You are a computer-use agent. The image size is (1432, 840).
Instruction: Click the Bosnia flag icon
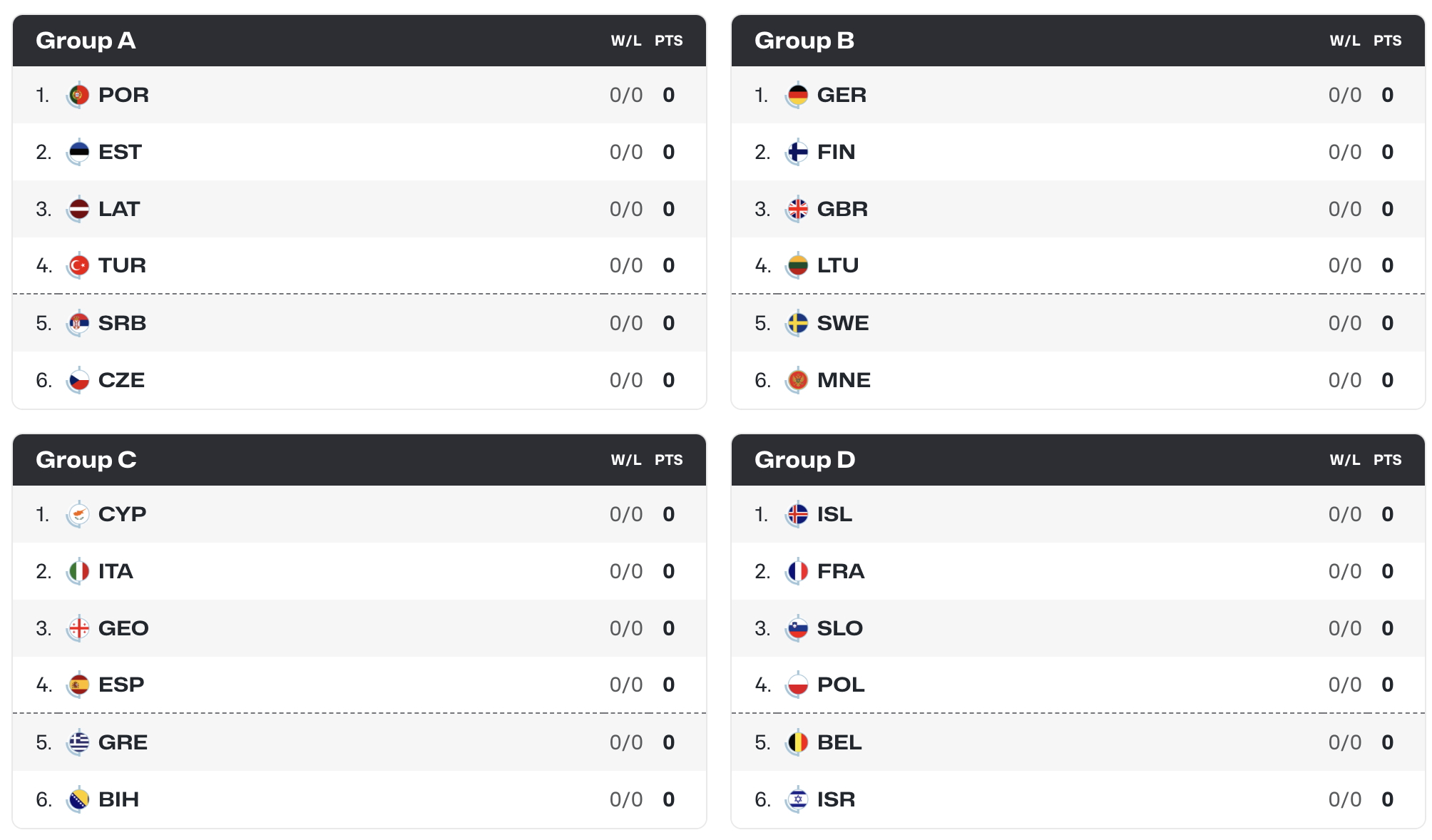click(x=78, y=799)
